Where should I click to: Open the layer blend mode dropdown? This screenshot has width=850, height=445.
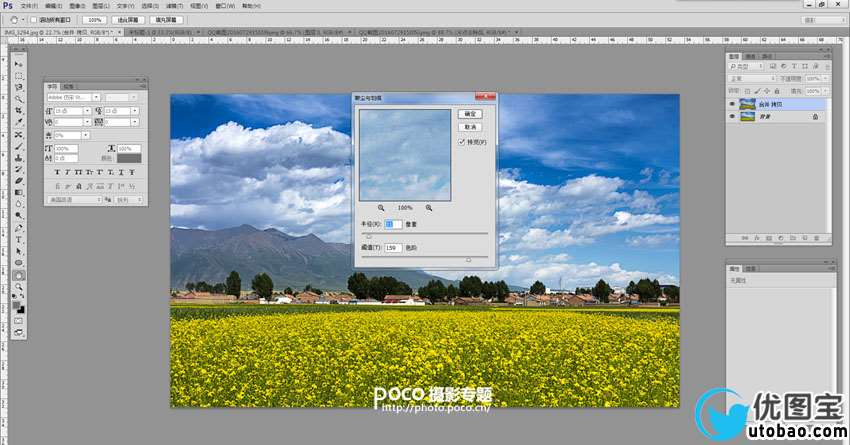[751, 79]
